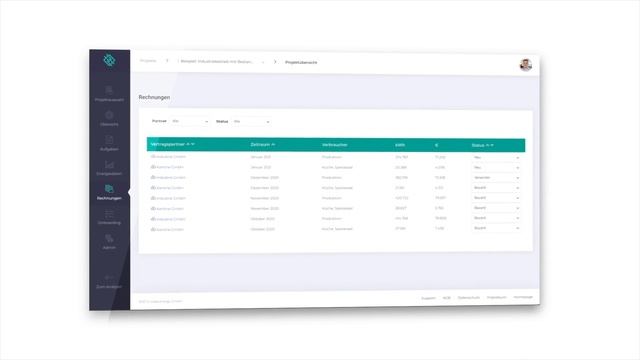
Task: Open status dropdown for Industrie GmbH Januar 2021
Action: 496,157
